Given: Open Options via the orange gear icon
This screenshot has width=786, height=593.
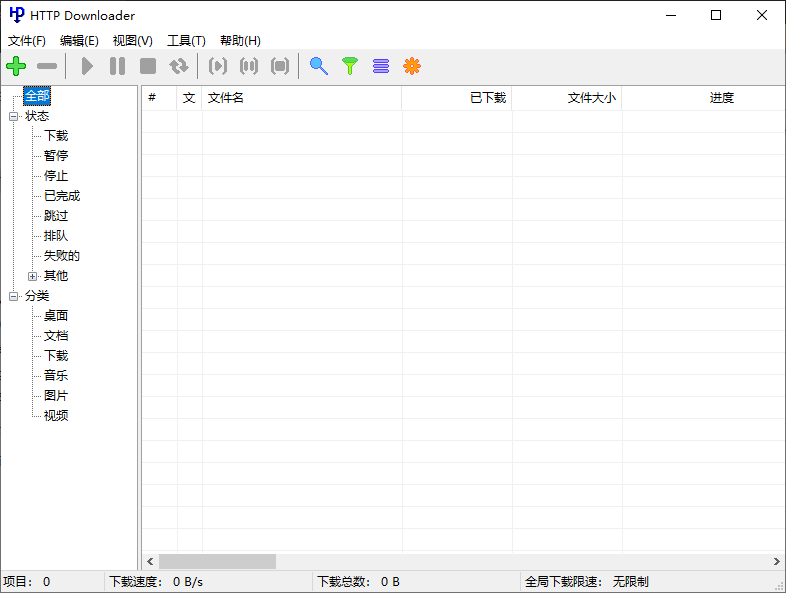Looking at the screenshot, I should (411, 66).
